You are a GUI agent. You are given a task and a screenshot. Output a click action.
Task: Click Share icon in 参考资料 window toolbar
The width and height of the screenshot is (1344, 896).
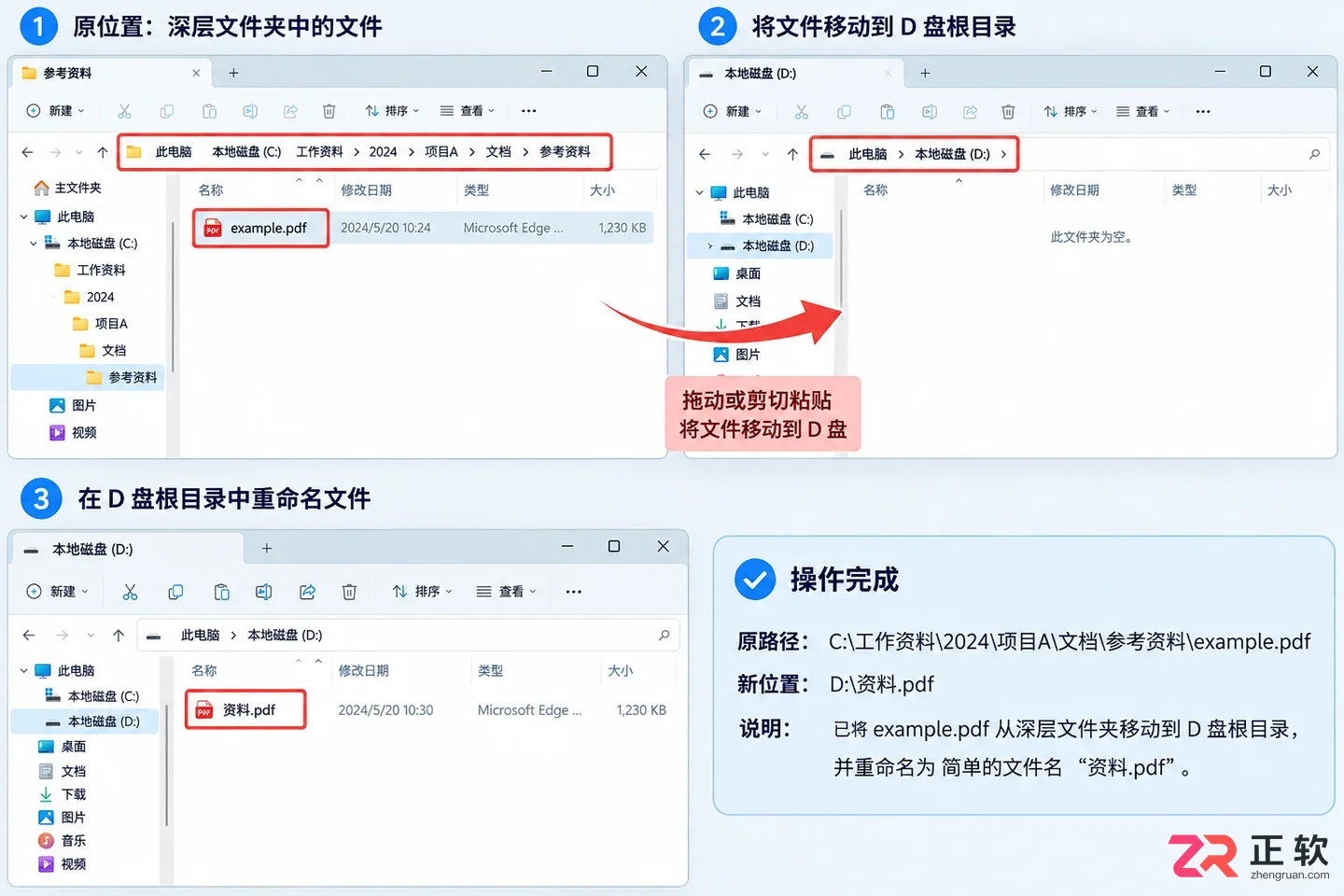290,111
